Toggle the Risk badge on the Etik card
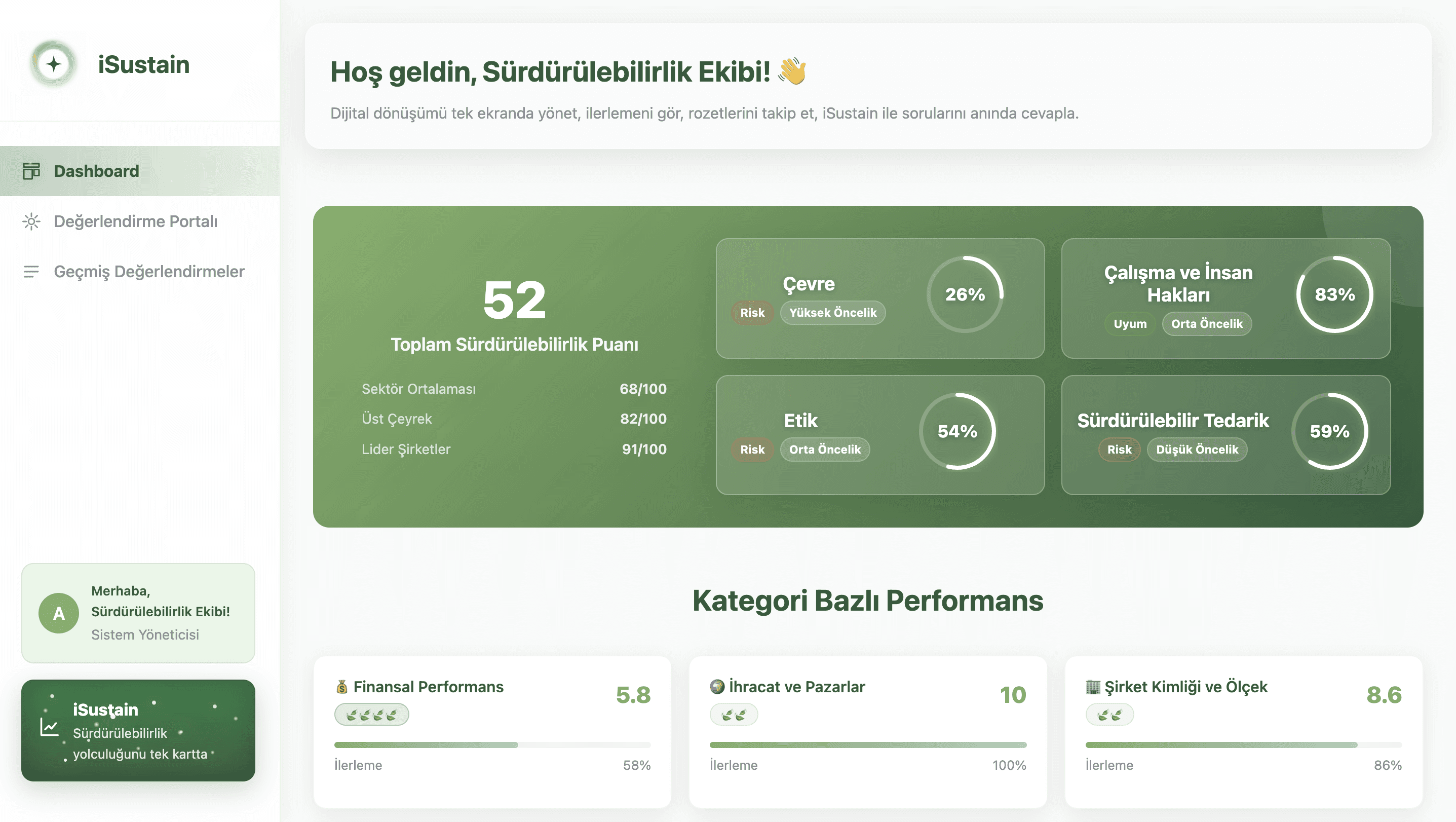This screenshot has height=822, width=1456. coord(752,450)
